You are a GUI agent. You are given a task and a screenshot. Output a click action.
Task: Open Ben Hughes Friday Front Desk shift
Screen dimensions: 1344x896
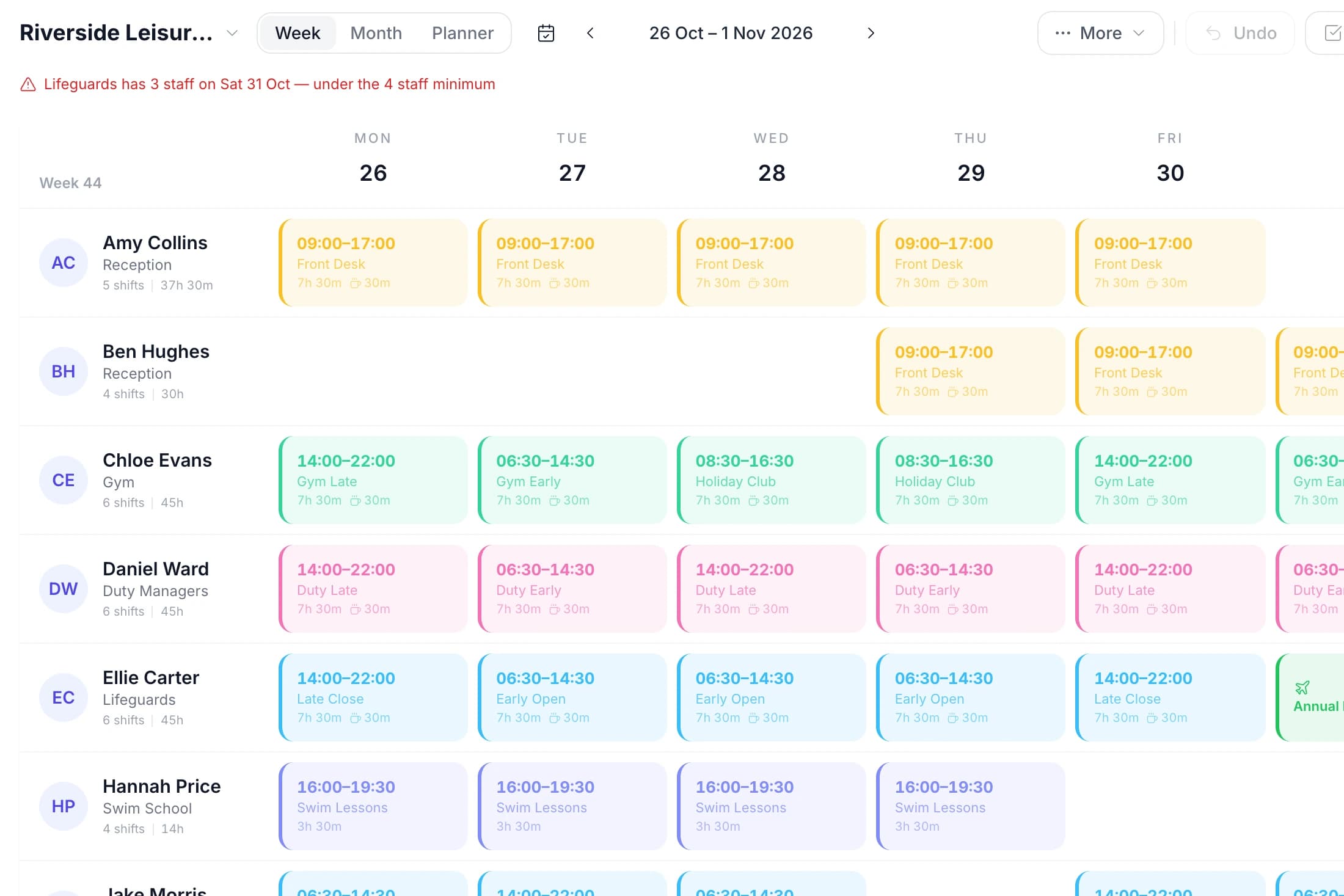point(1170,371)
